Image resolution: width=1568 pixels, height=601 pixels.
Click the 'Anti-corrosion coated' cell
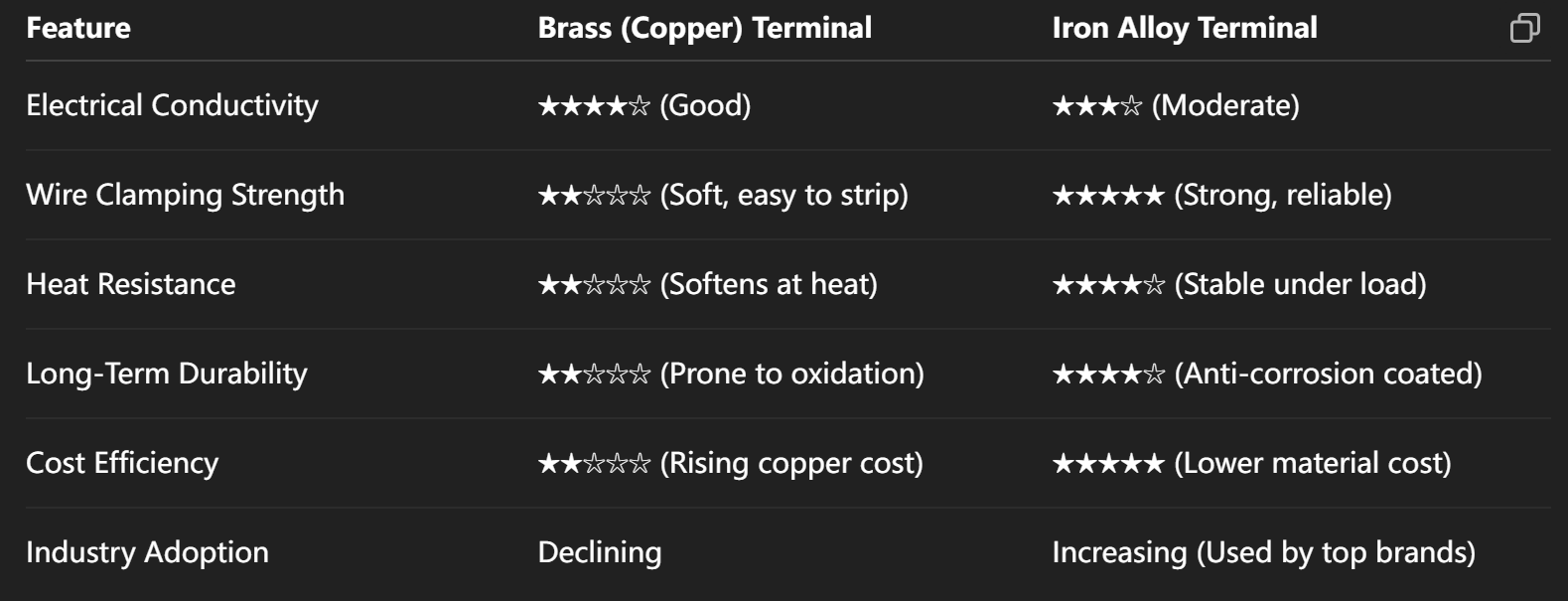point(1266,374)
